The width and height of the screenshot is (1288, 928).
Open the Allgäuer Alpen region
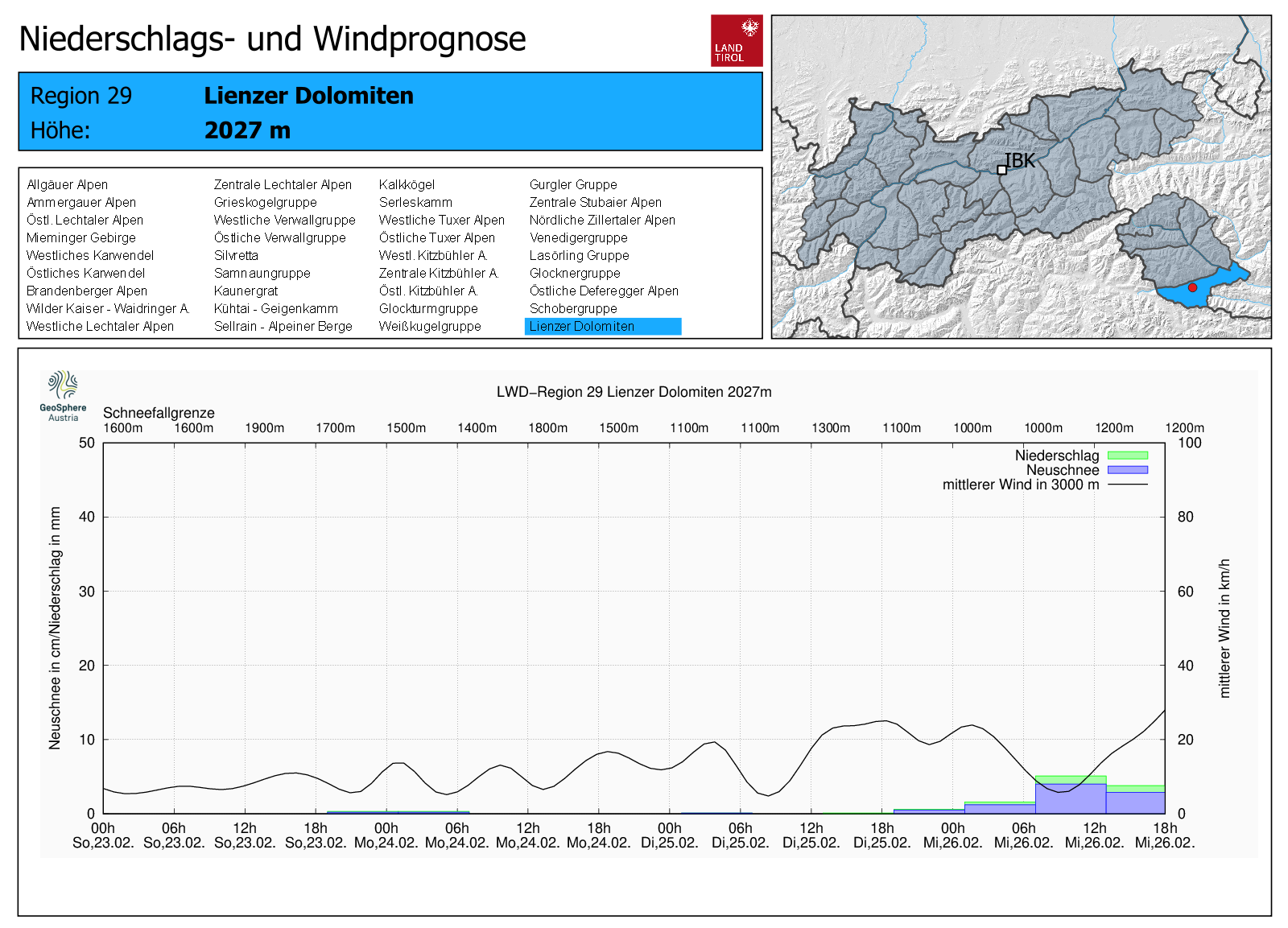click(x=67, y=184)
